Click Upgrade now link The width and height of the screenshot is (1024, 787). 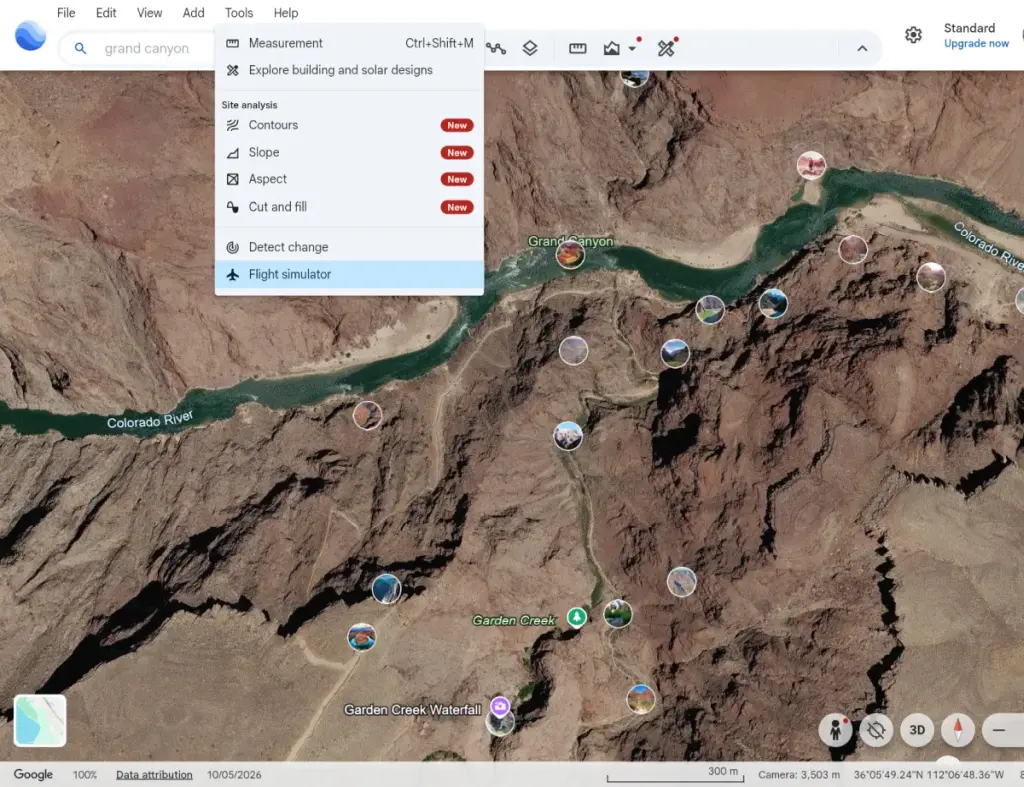976,43
